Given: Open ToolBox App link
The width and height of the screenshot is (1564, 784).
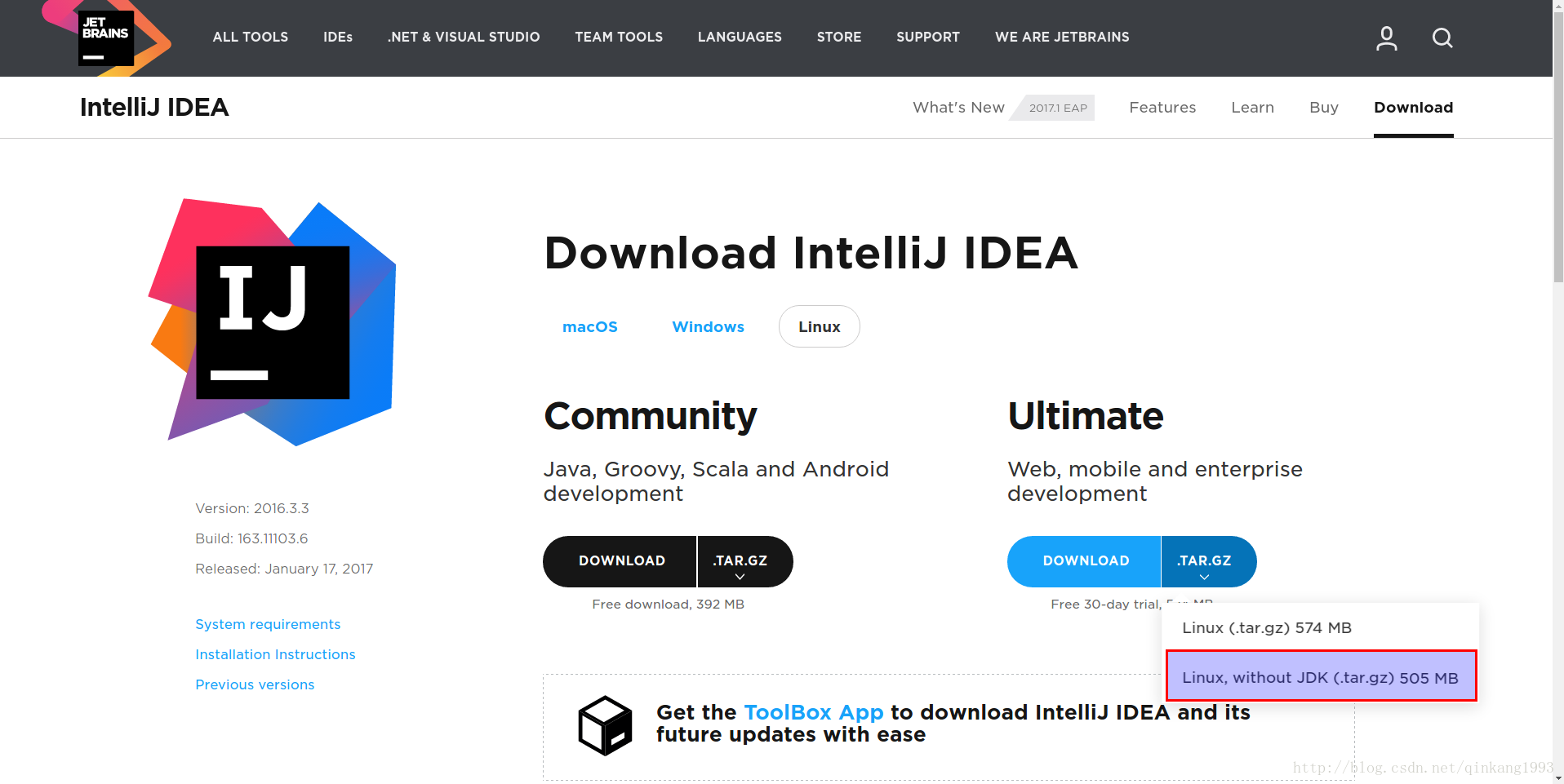Looking at the screenshot, I should (814, 712).
